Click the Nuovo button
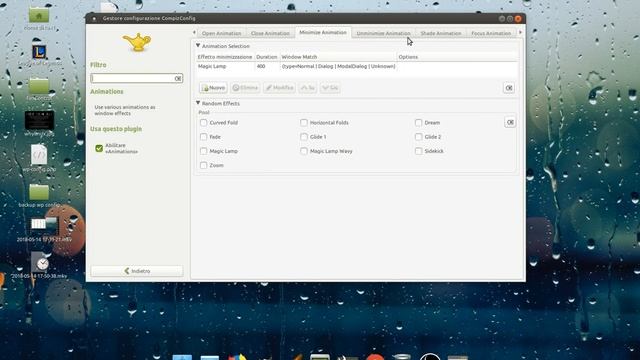 coord(213,88)
